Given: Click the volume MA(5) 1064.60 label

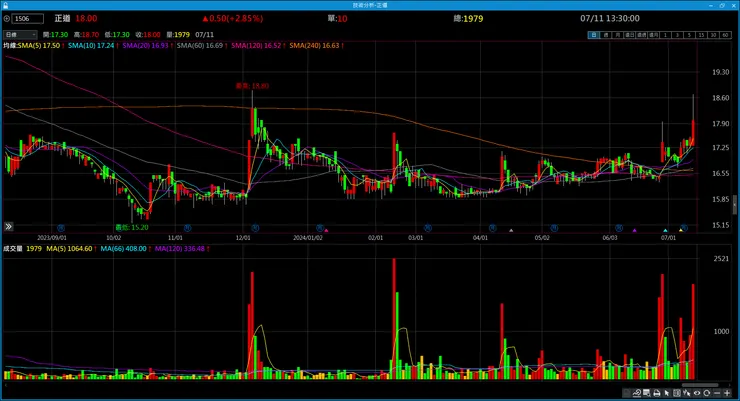Looking at the screenshot, I should pos(69,249).
